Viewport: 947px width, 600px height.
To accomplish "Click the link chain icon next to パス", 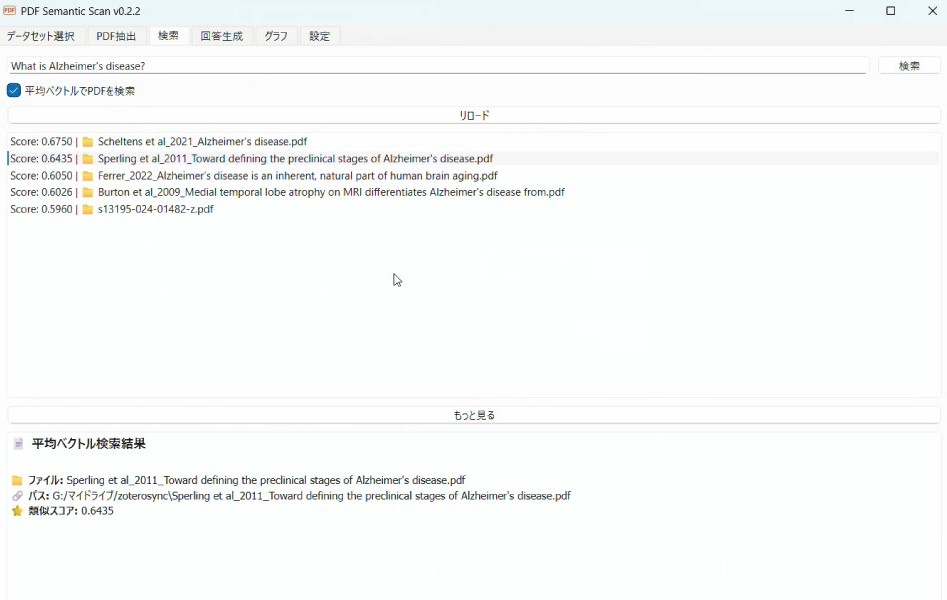I will coord(17,496).
